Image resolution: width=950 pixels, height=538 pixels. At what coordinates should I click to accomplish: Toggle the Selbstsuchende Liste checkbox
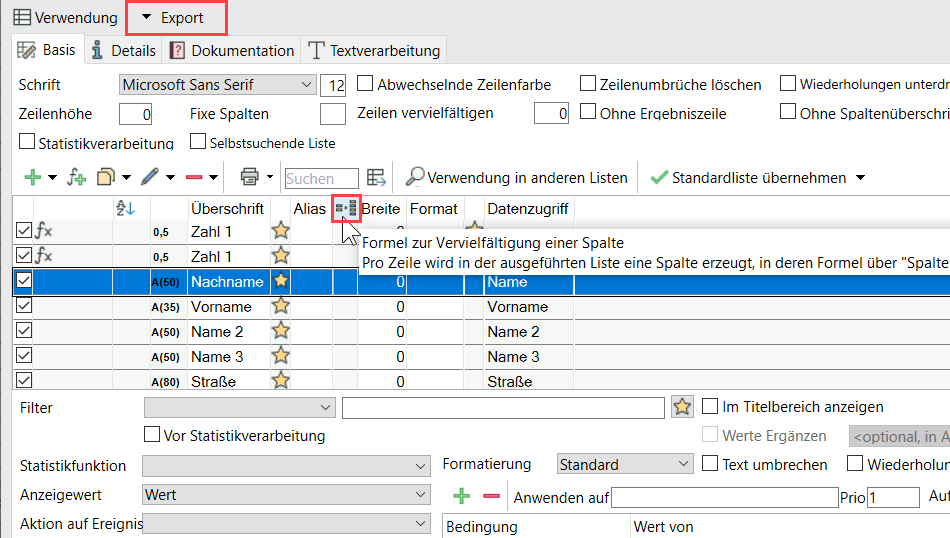tap(198, 143)
